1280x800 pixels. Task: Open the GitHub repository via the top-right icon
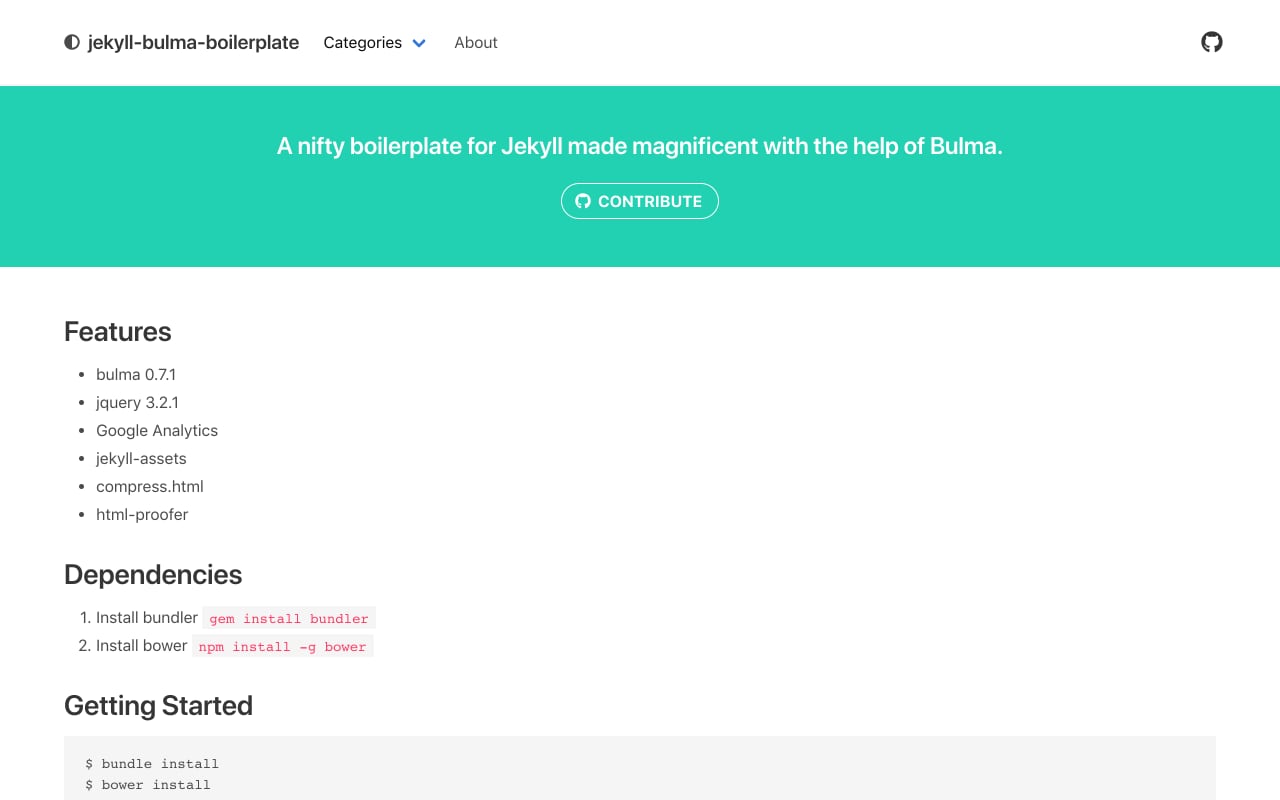1211,42
